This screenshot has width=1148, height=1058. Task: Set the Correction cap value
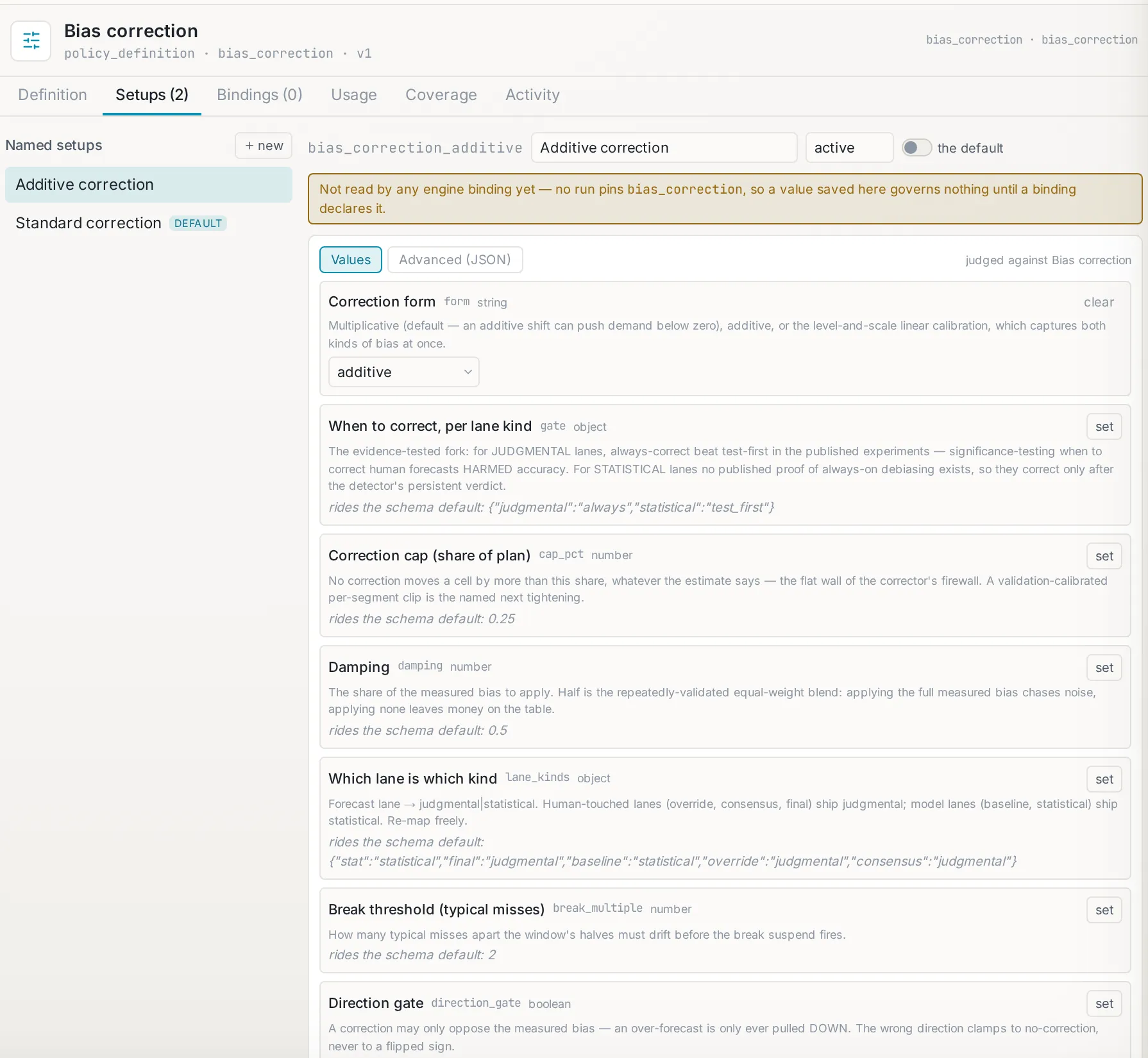pyautogui.click(x=1104, y=556)
